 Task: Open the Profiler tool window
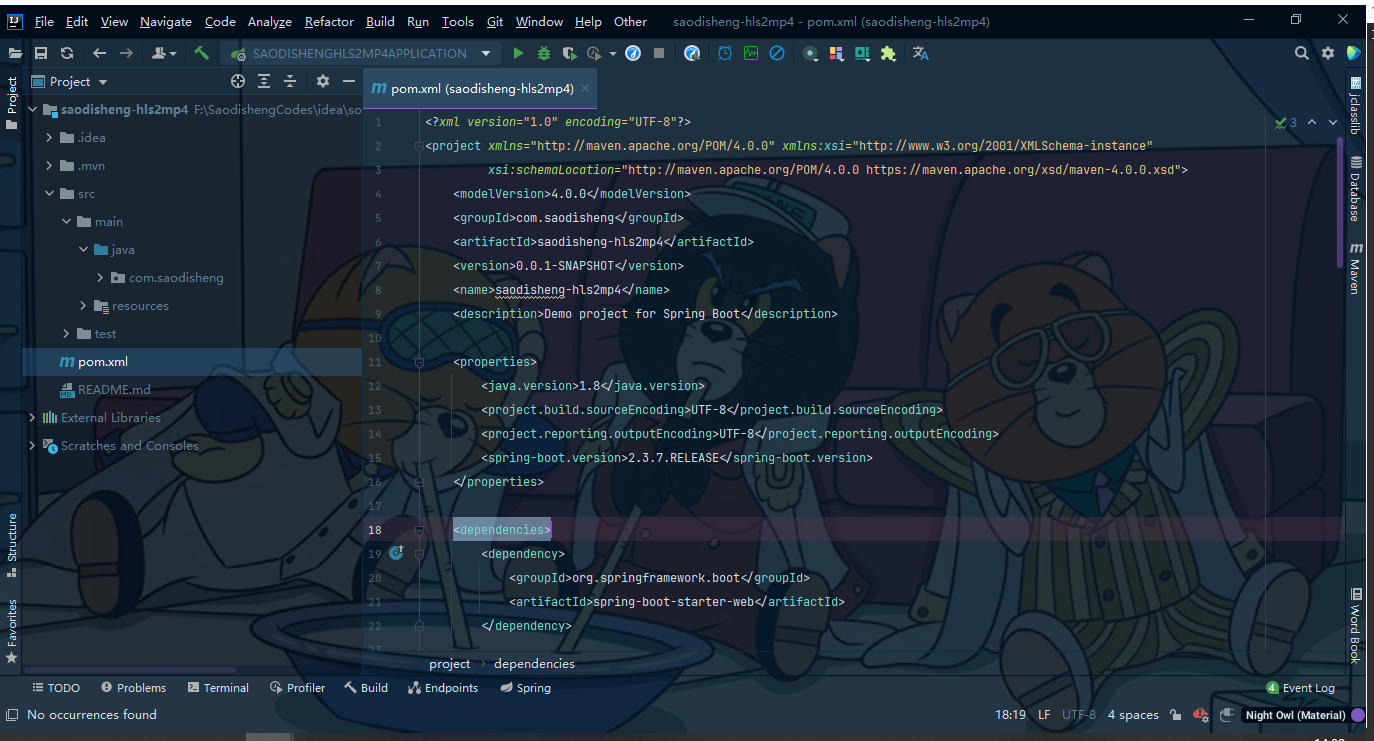tap(298, 688)
